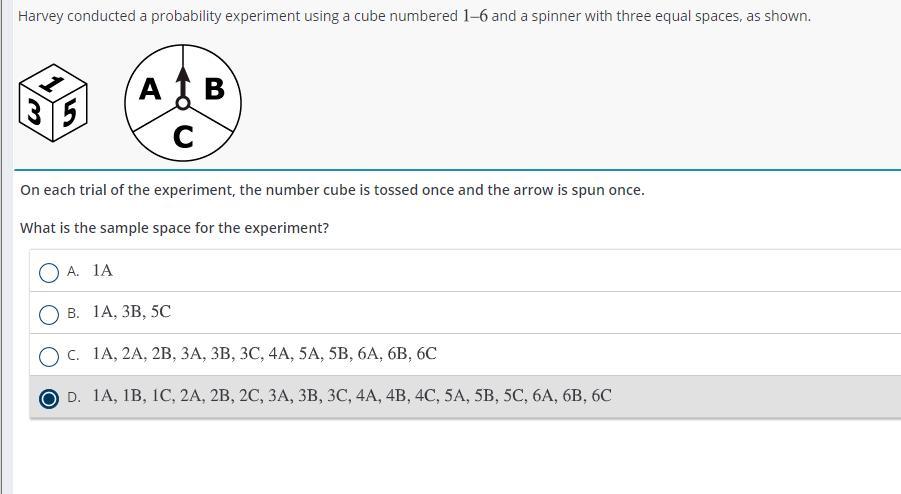Image resolution: width=901 pixels, height=494 pixels.
Task: Click the answer text starting "1A, 1B, 1C"
Action: tap(351, 396)
